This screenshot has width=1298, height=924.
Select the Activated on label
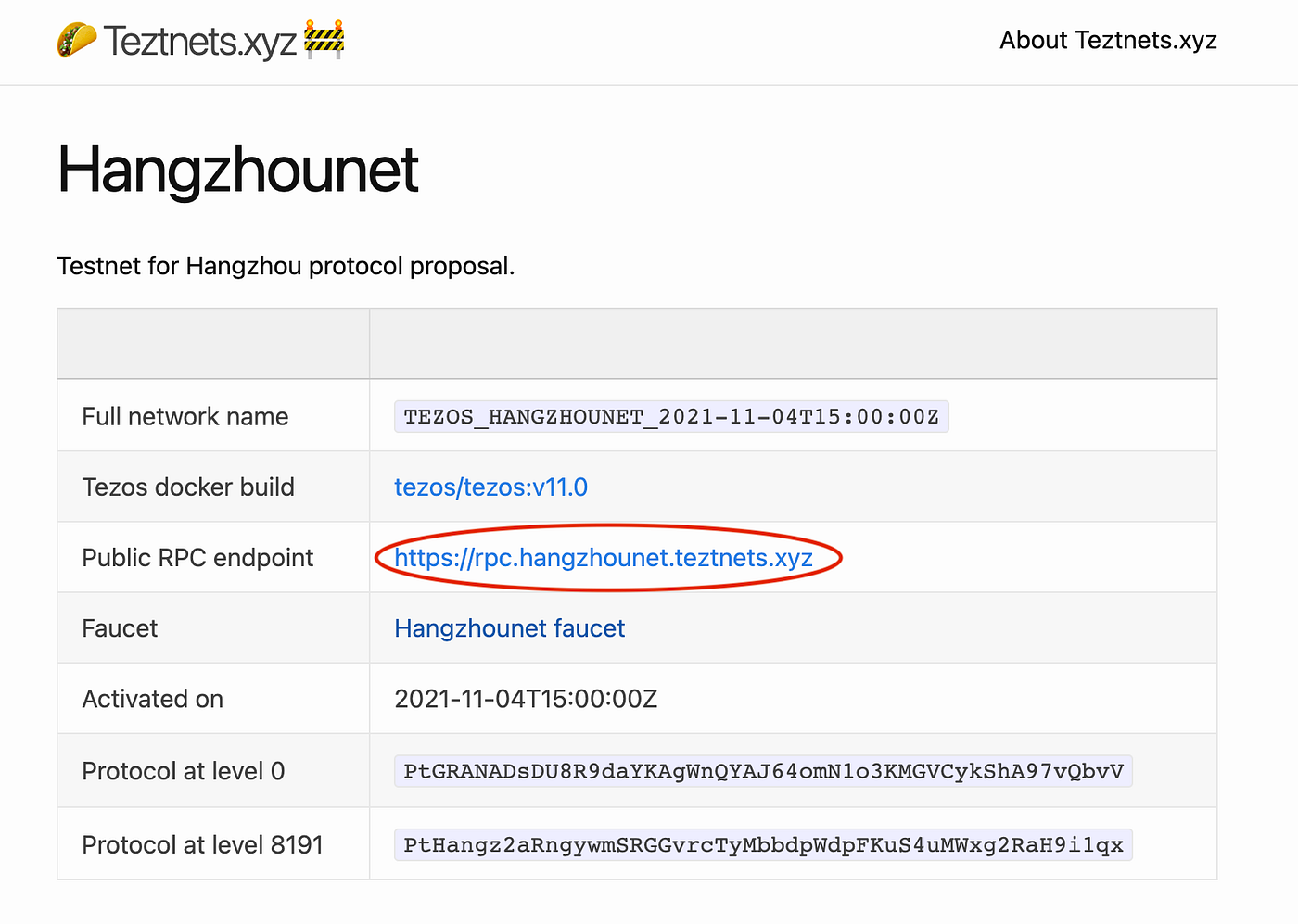152,699
